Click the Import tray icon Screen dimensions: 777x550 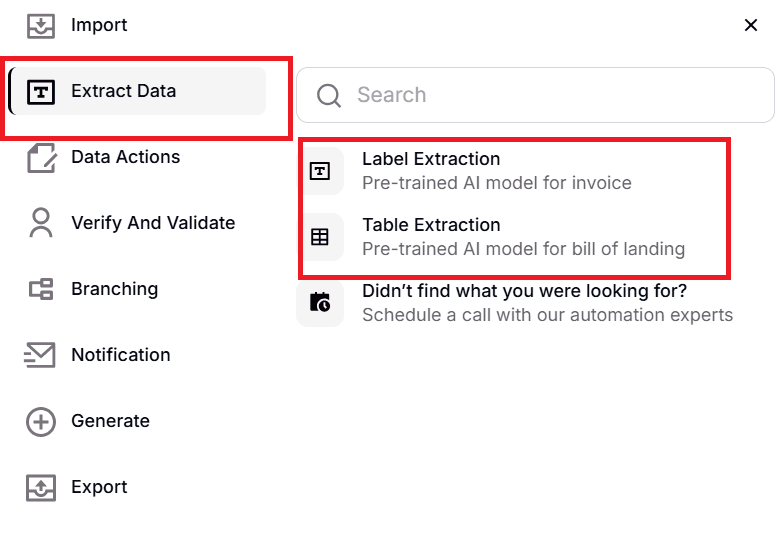41,25
